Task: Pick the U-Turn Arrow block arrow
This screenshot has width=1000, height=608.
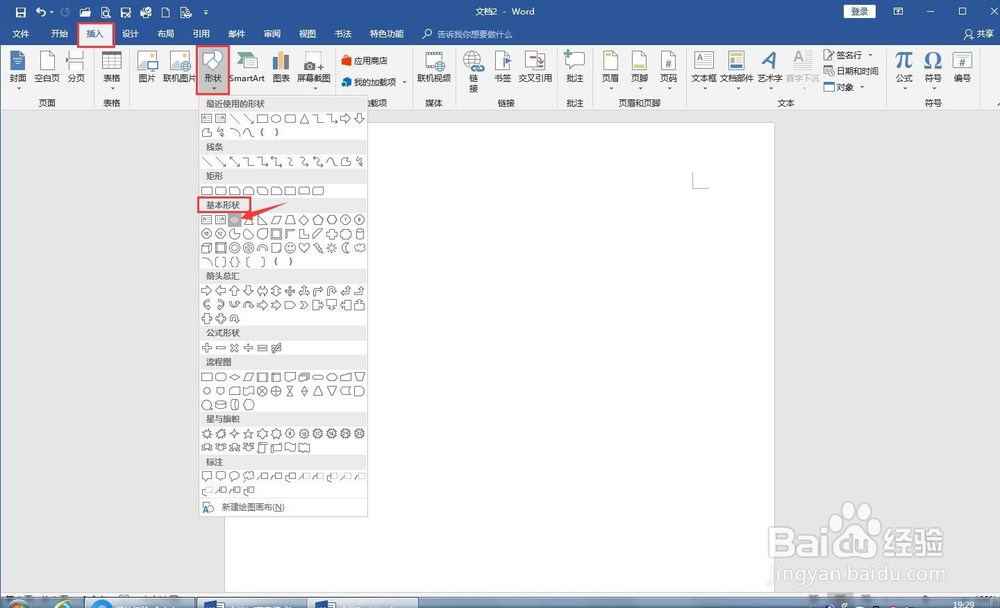Action: [332, 290]
